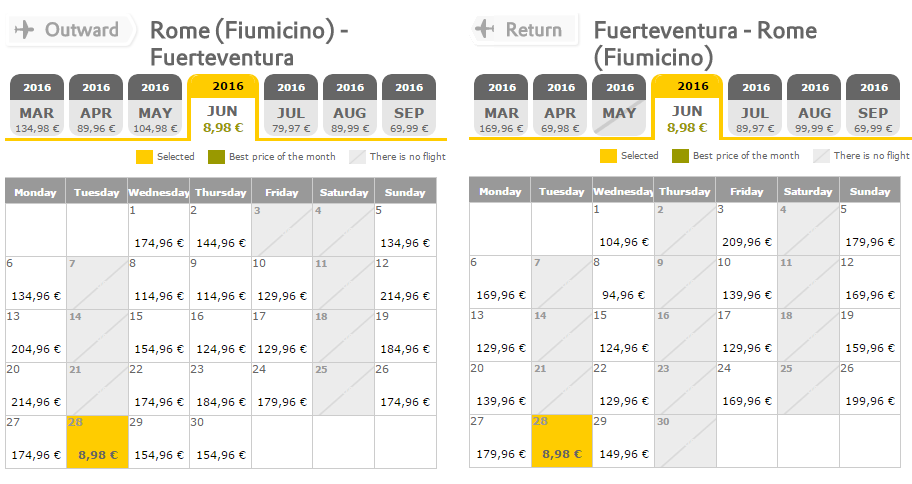This screenshot has height=484, width=912.
Task: Choose return June 29 fare 149,96 €
Action: [x=623, y=440]
